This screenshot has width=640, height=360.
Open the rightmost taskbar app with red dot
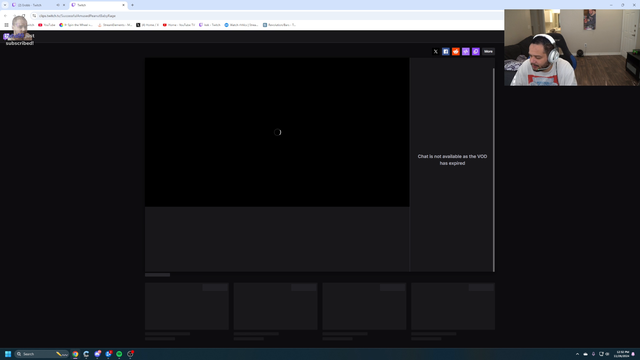130,354
